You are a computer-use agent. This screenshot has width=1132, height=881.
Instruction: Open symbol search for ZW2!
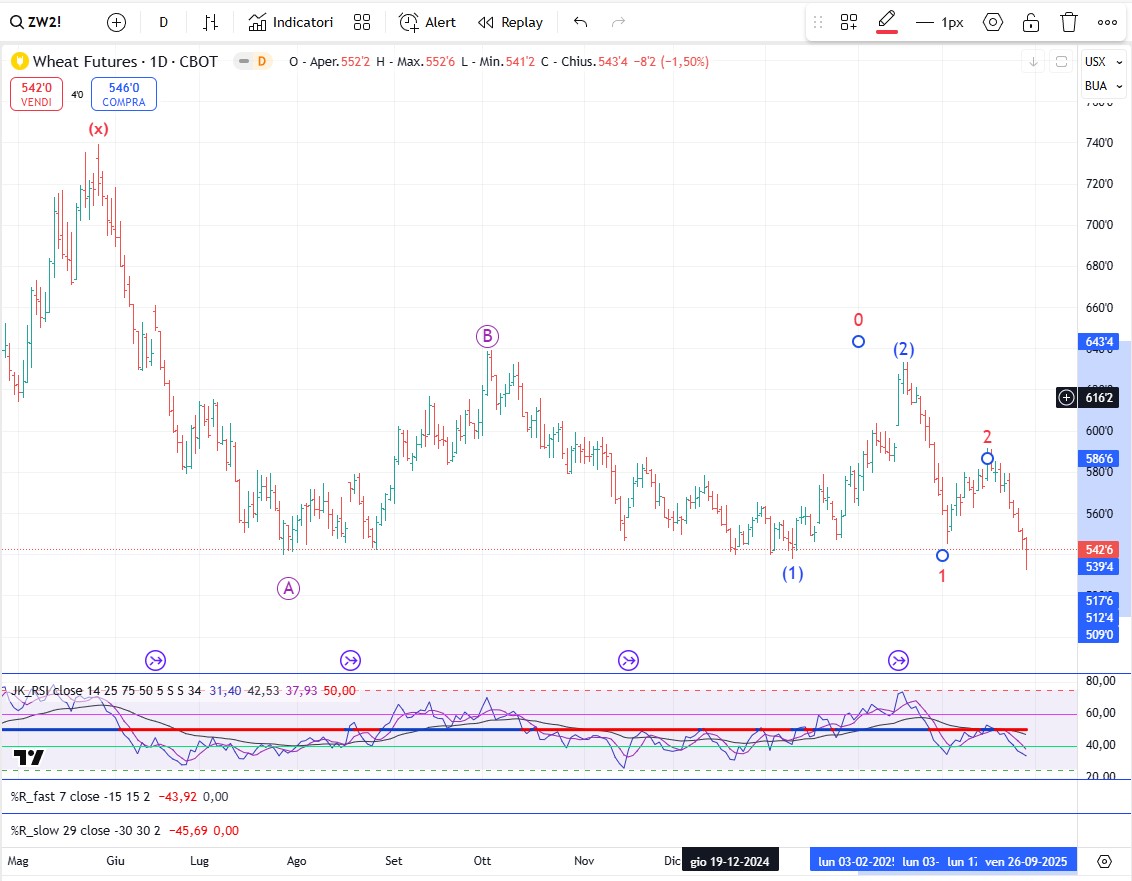coord(35,22)
